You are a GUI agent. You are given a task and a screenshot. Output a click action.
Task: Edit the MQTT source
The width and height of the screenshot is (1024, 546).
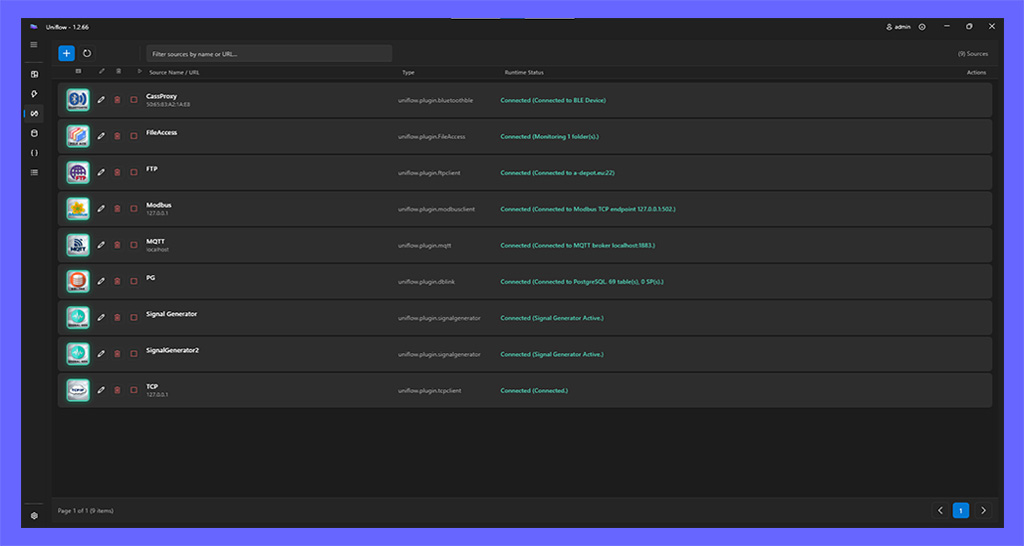pyautogui.click(x=101, y=245)
